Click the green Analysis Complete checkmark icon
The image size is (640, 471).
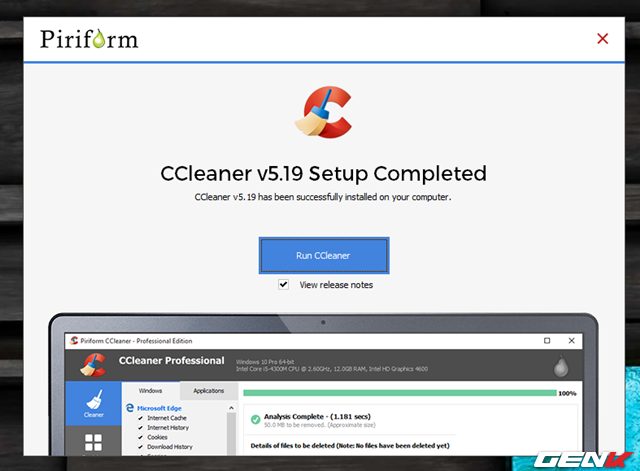coord(257,419)
